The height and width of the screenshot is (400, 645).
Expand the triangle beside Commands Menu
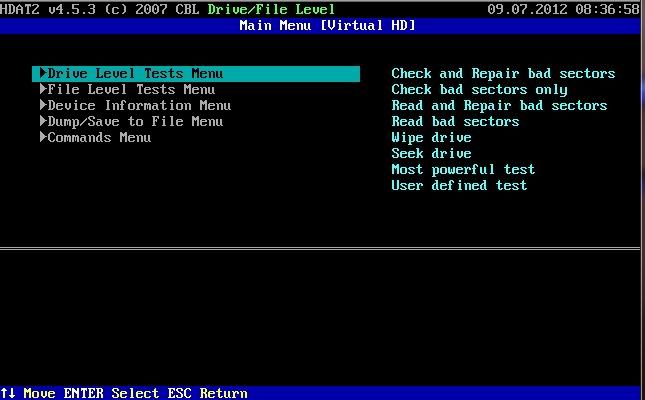point(43,137)
